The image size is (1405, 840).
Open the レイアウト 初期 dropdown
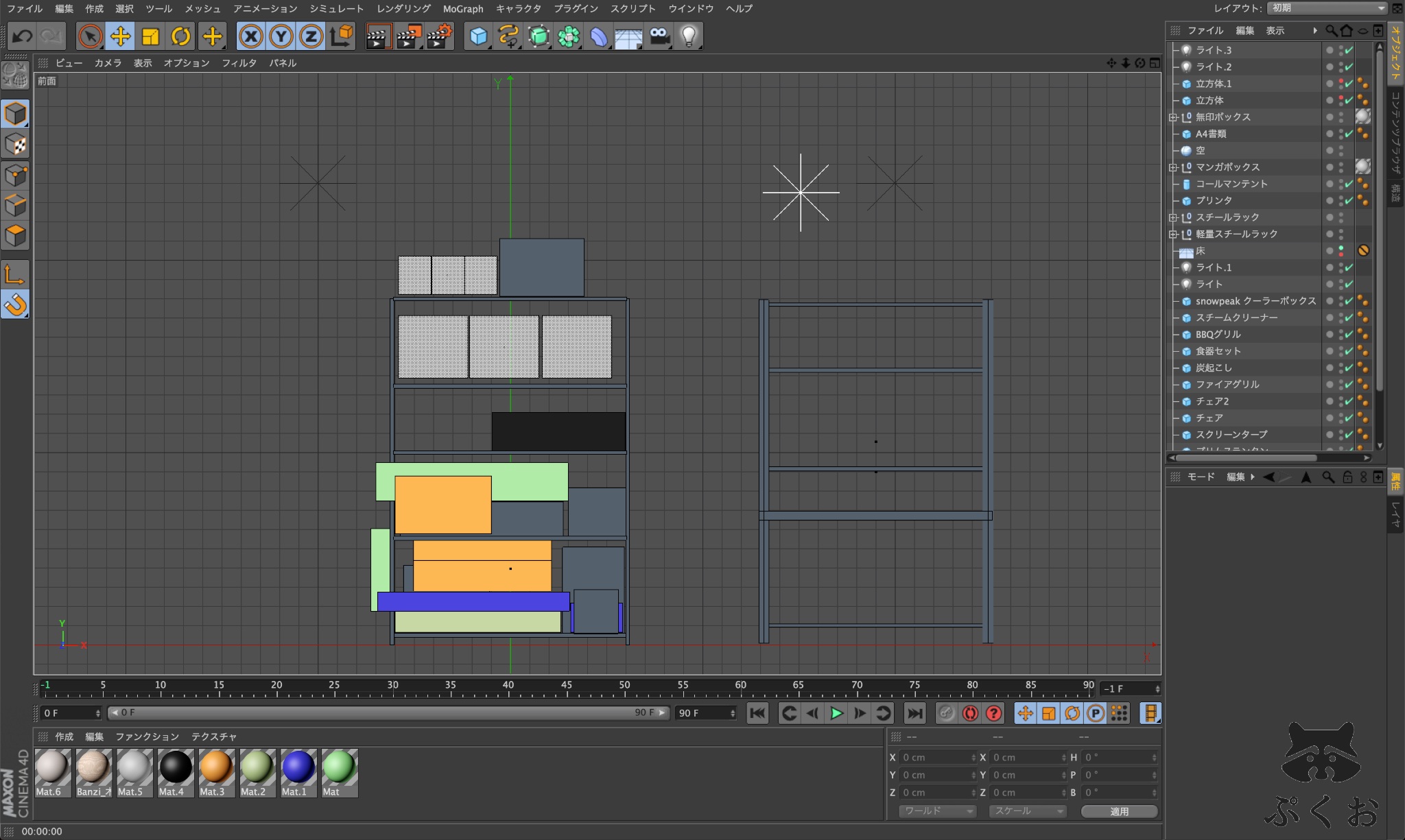tap(1327, 8)
